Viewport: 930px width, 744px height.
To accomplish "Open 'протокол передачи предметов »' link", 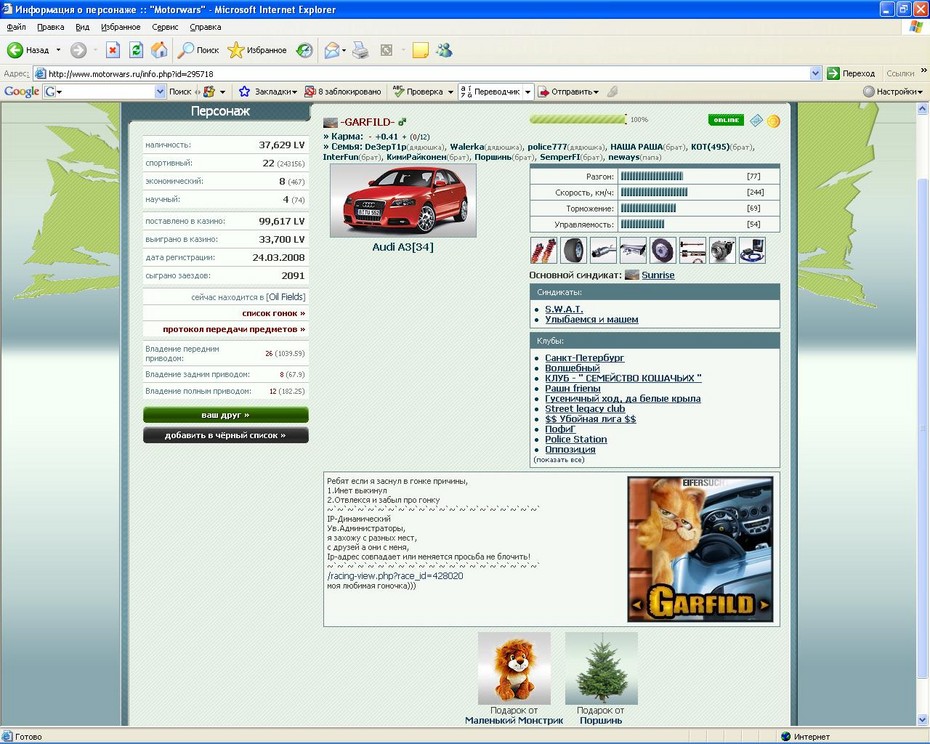I will pos(234,329).
